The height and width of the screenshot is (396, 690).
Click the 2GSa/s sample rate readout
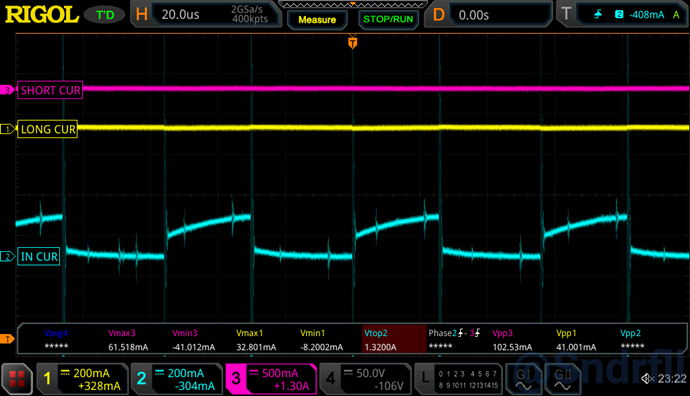(x=247, y=9)
